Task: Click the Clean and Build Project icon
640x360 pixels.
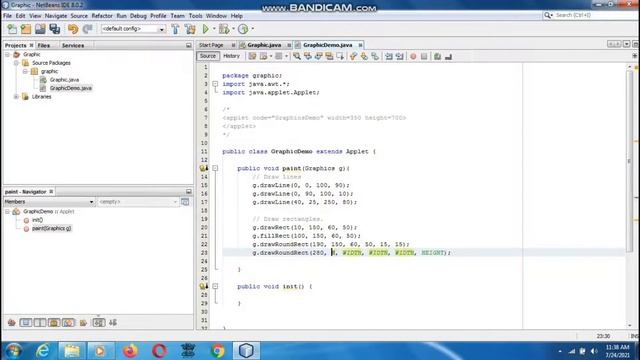Action: pyautogui.click(x=190, y=29)
